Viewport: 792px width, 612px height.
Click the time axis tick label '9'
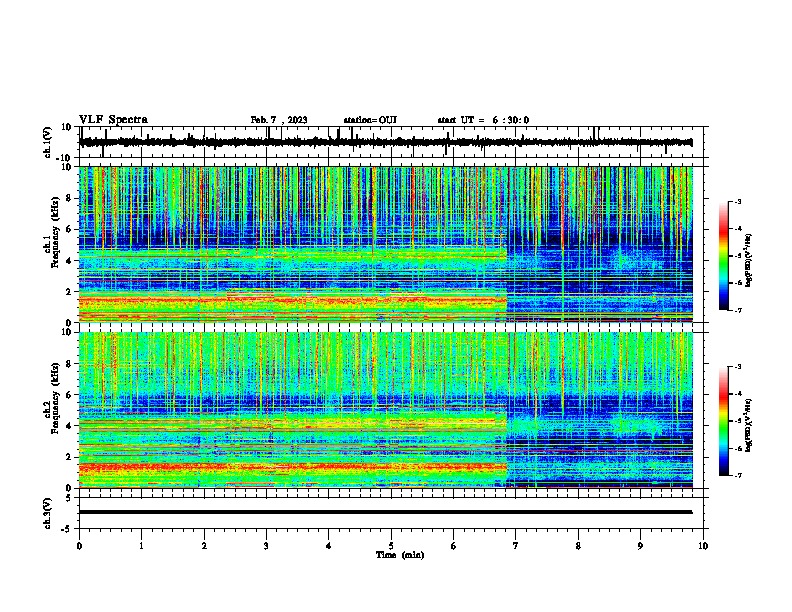[x=640, y=546]
